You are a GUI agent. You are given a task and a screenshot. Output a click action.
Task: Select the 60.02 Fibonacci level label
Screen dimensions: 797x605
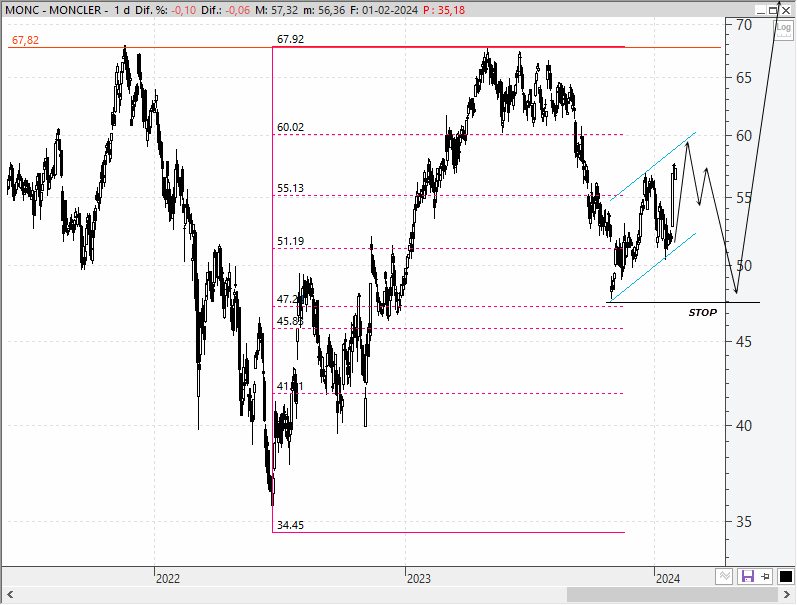tap(290, 127)
